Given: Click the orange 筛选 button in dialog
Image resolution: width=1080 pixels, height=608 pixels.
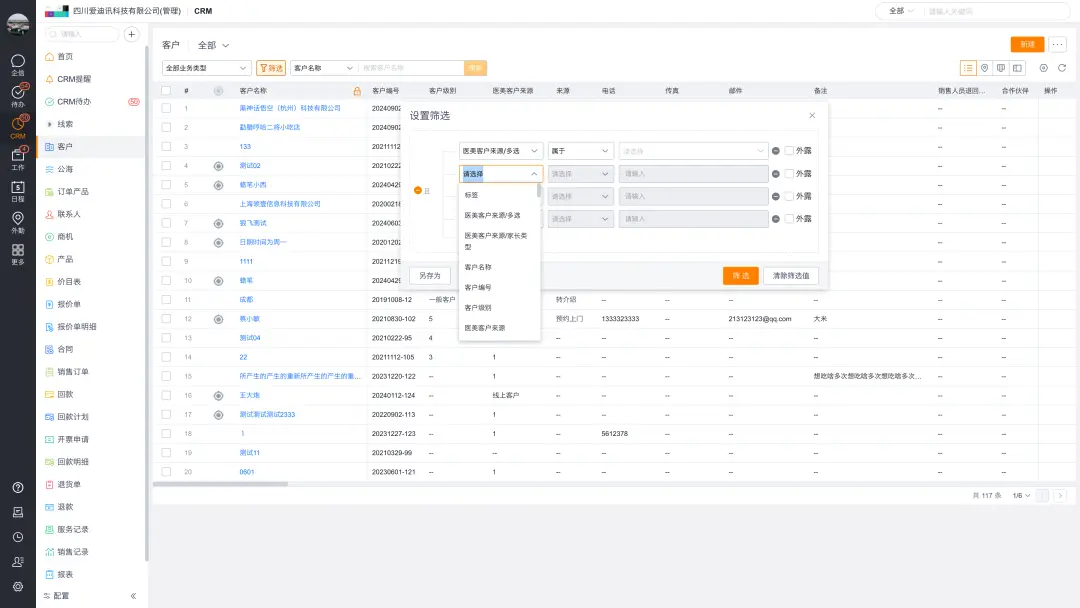Looking at the screenshot, I should (740, 276).
